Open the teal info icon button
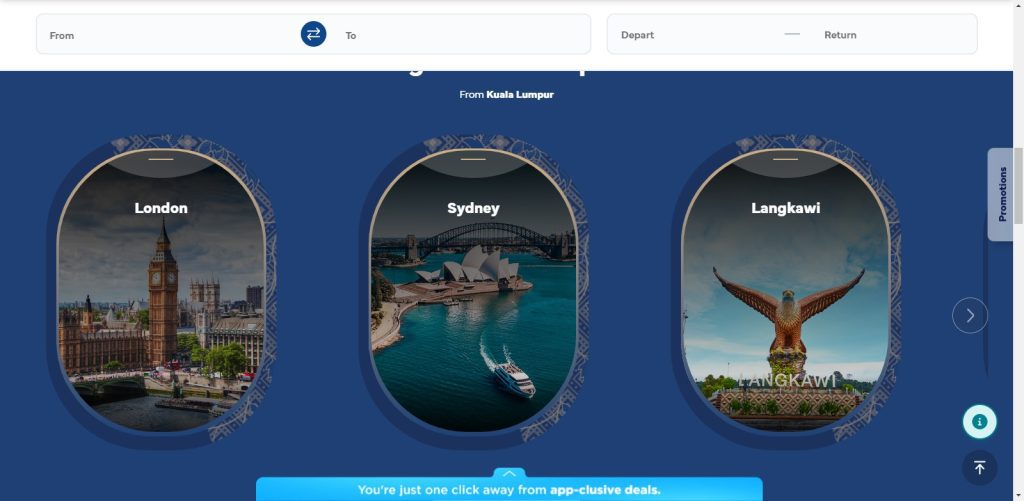 point(979,422)
